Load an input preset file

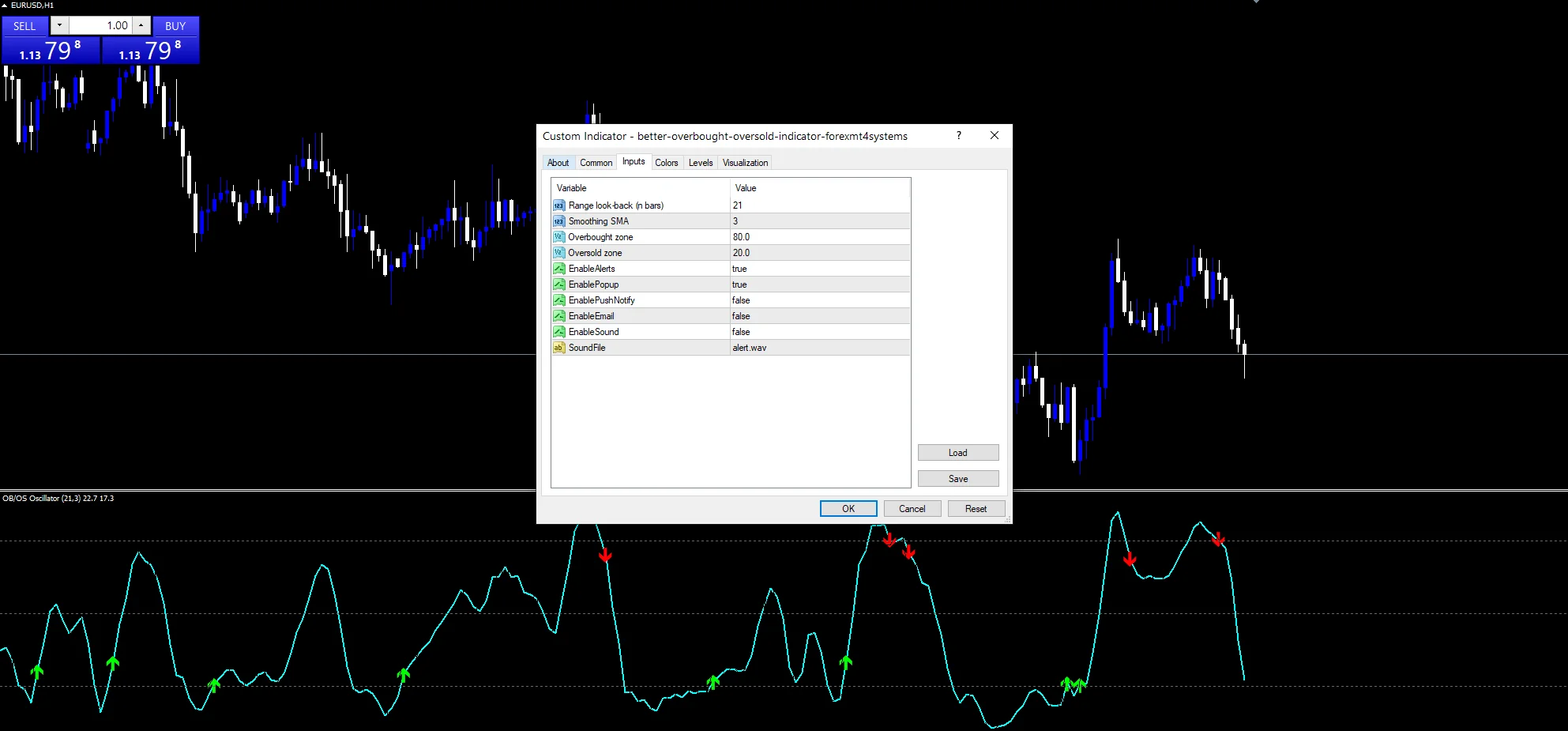[958, 453]
